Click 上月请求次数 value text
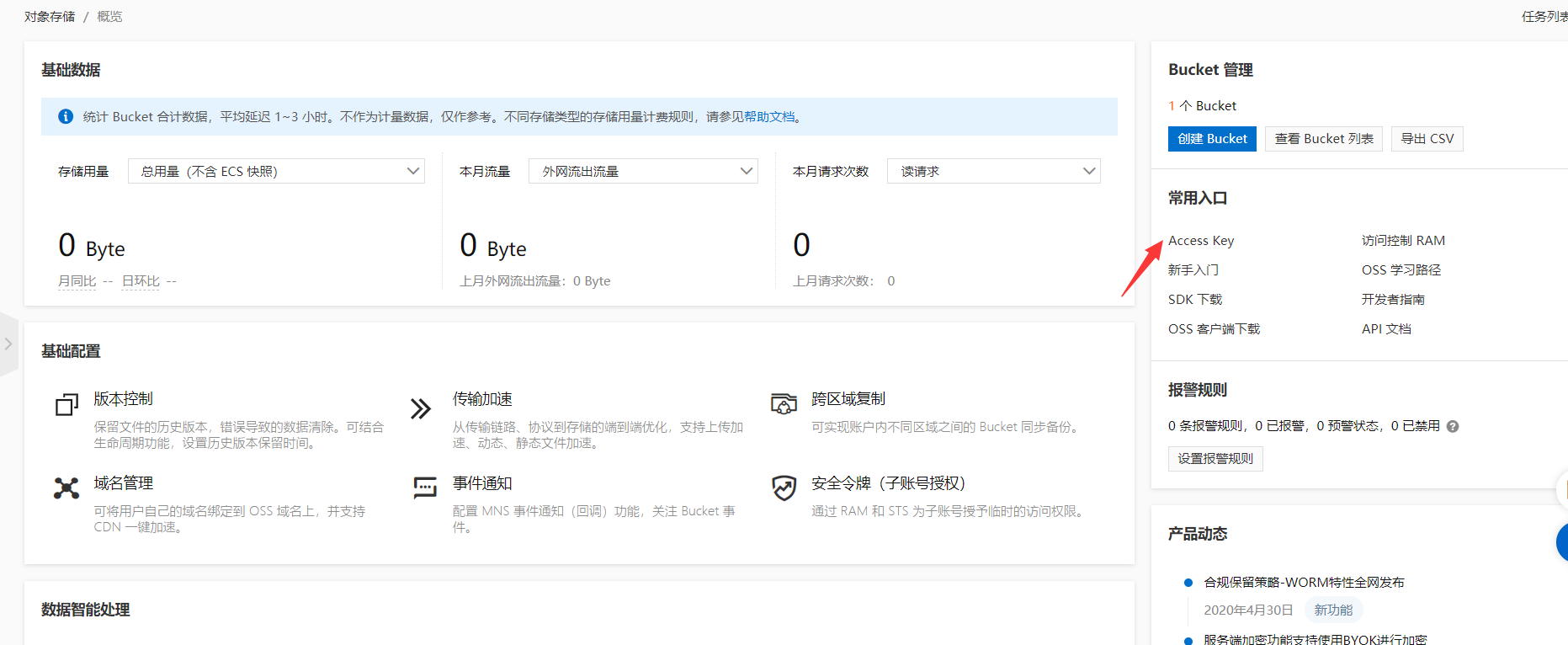The height and width of the screenshot is (645, 1568). pos(843,281)
